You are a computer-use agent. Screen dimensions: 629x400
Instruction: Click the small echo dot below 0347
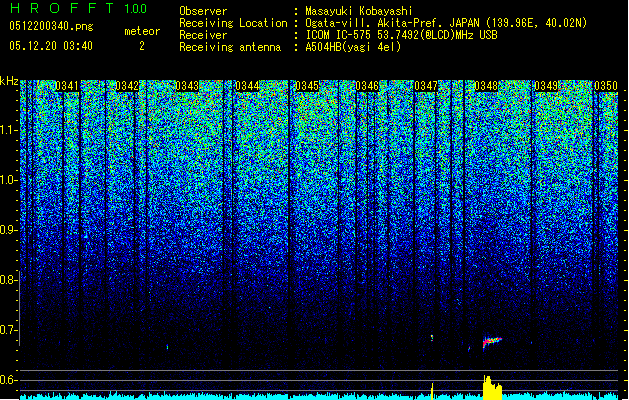point(432,337)
